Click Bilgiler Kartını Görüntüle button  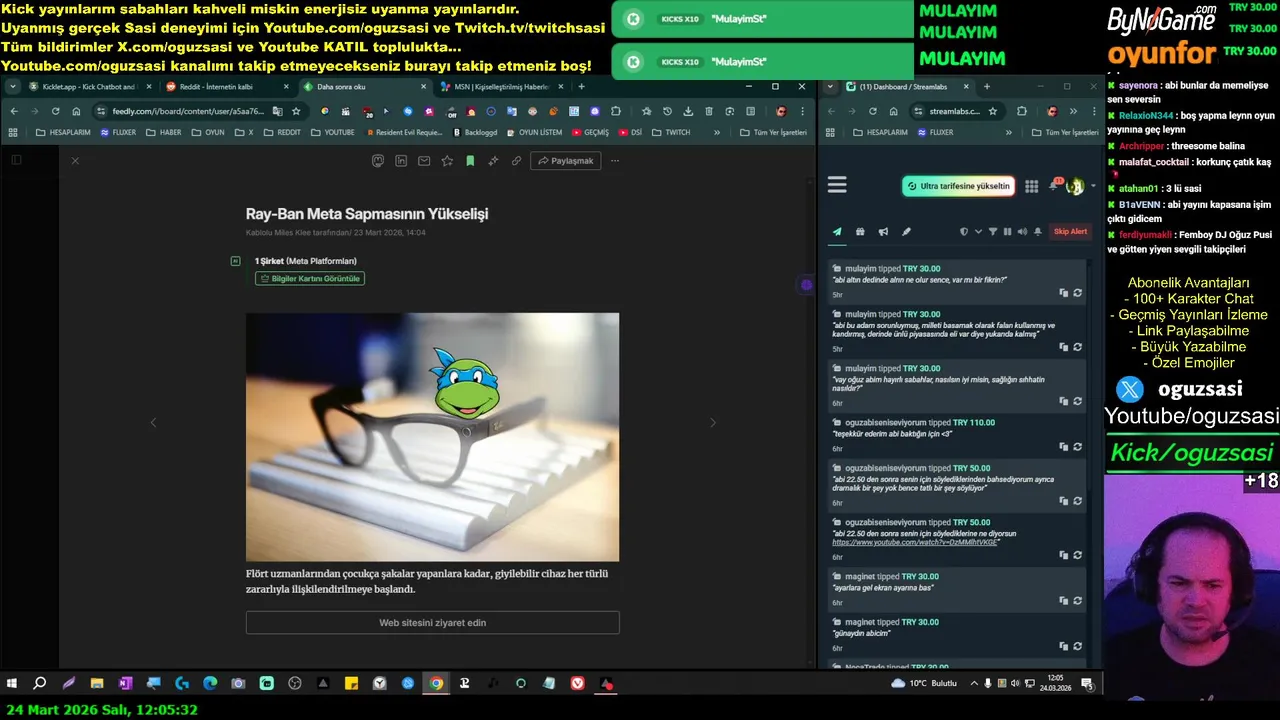(310, 279)
